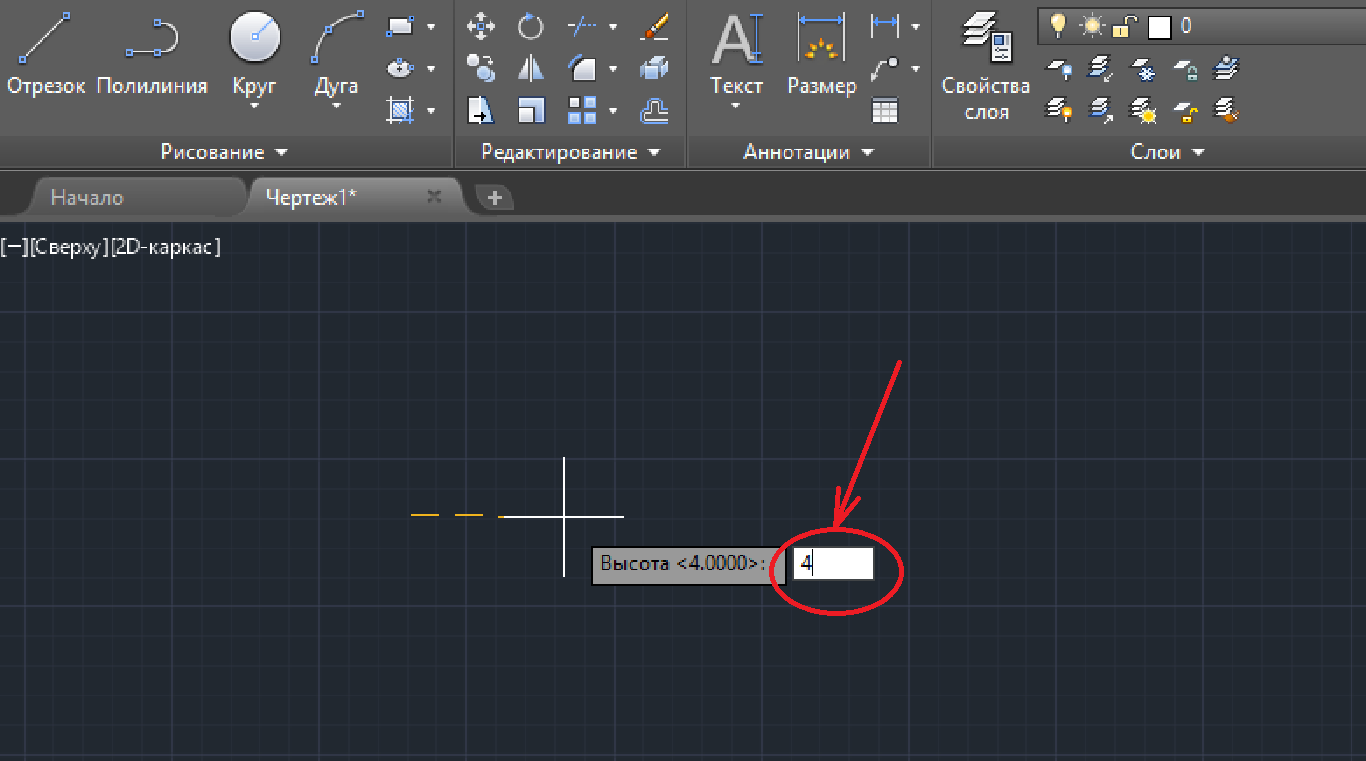Insert a Table from Annotations panel

[x=885, y=109]
